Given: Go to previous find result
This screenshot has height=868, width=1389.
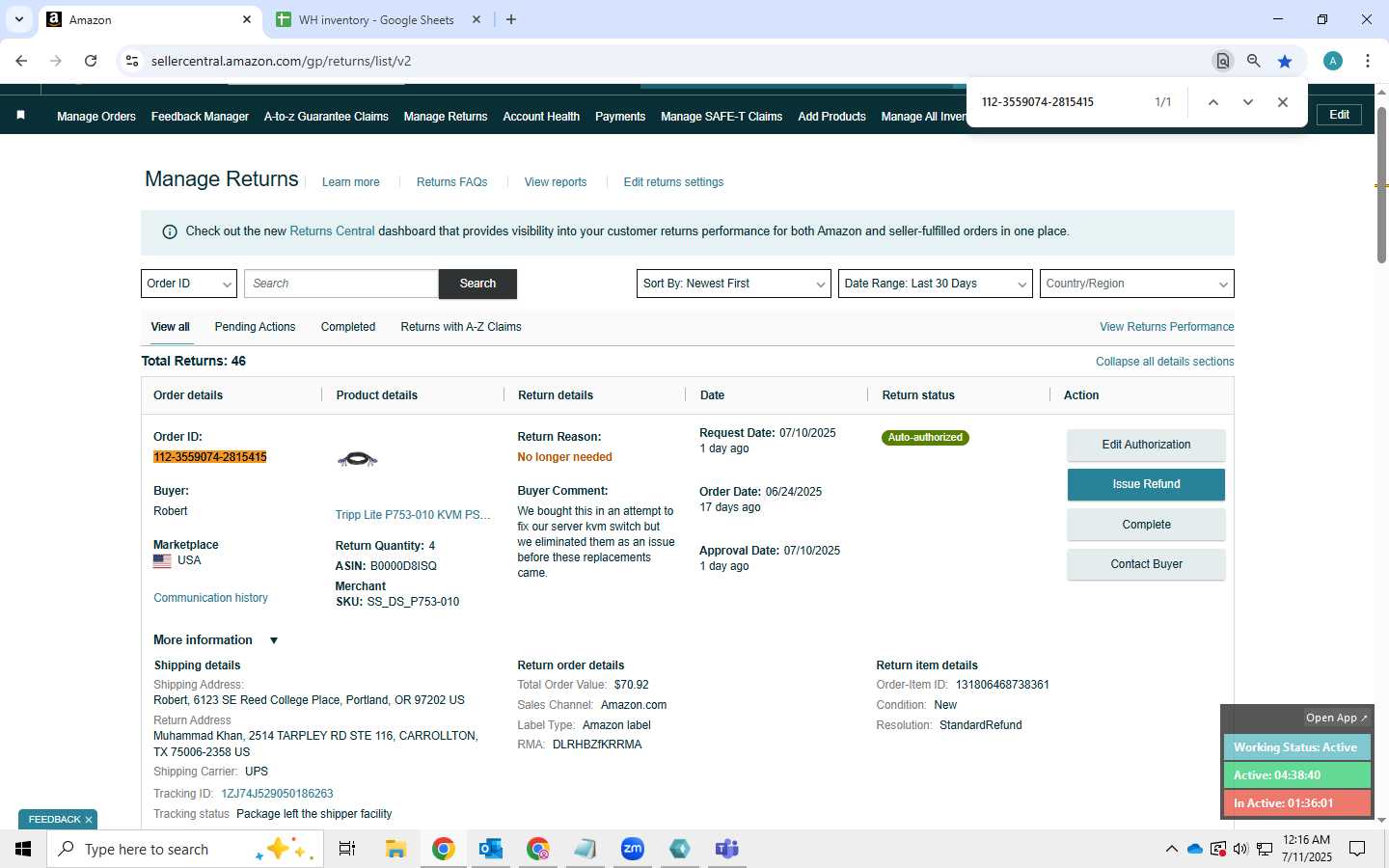Looking at the screenshot, I should [1213, 102].
